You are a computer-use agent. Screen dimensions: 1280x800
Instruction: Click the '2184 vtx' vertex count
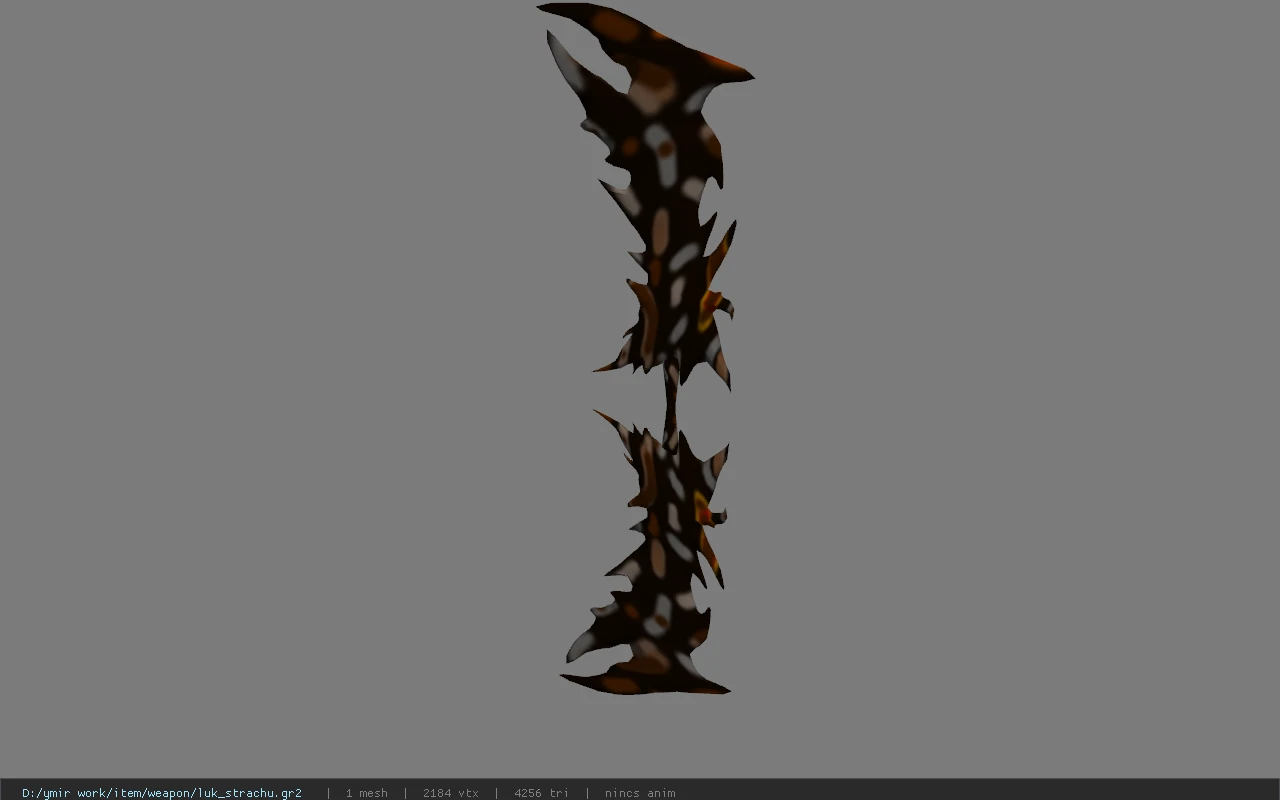450,793
